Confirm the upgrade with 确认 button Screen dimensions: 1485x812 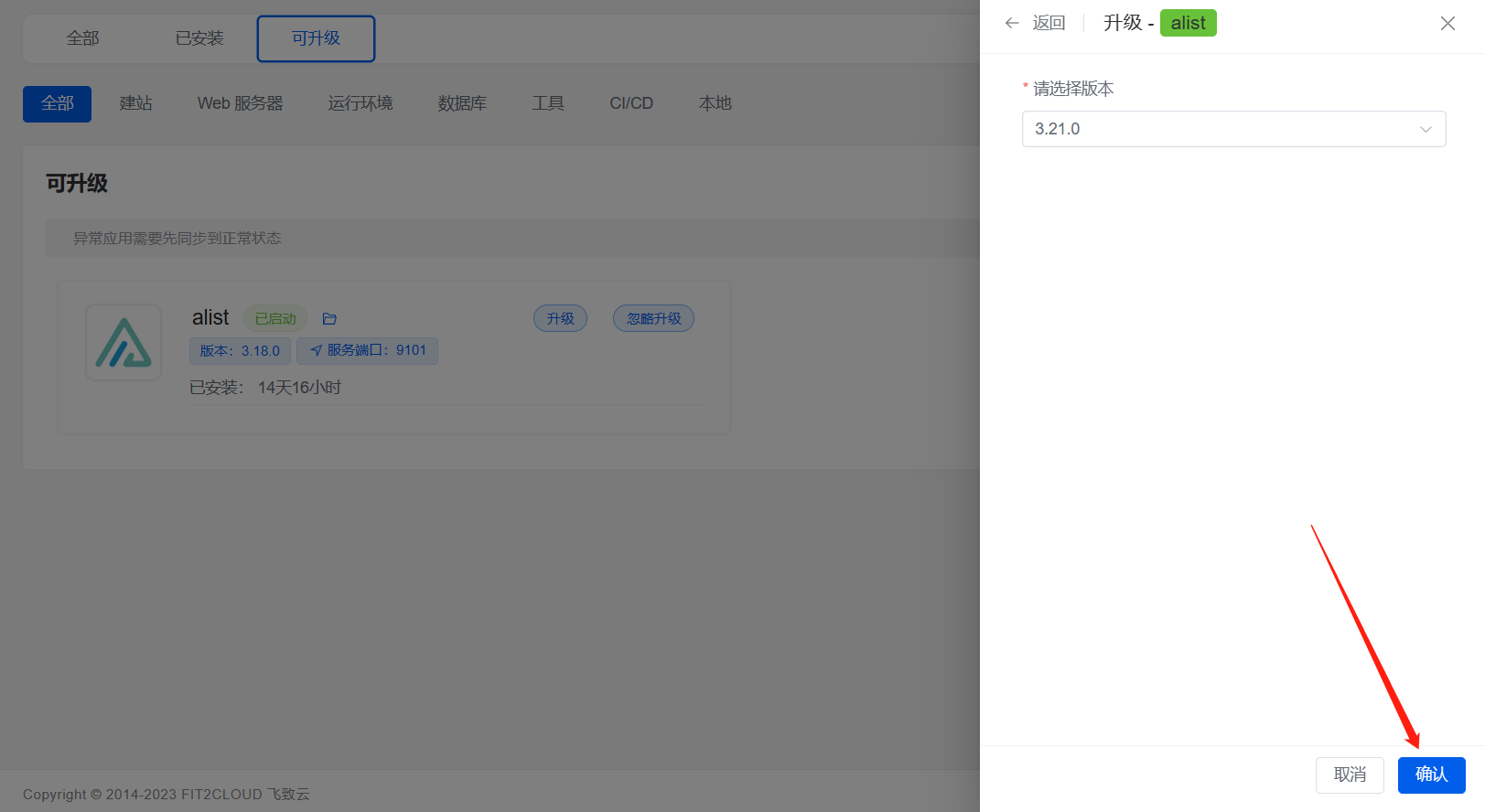1431,775
